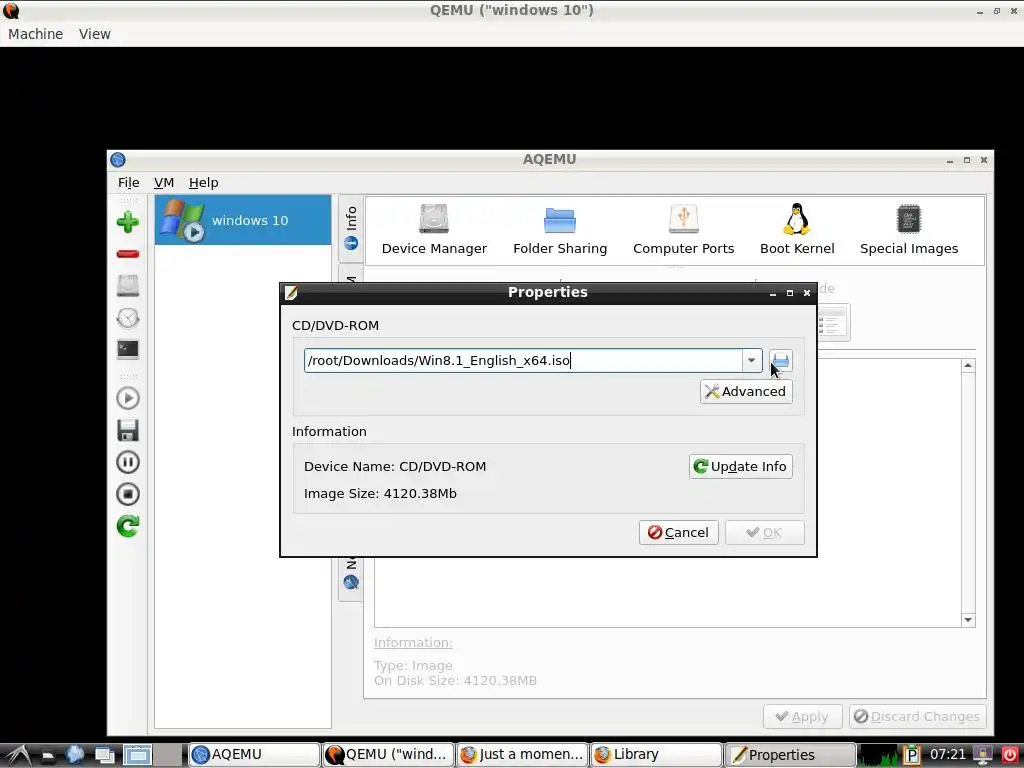
Task: Expand the CD/DVD-ROM path dropdown
Action: [752, 360]
